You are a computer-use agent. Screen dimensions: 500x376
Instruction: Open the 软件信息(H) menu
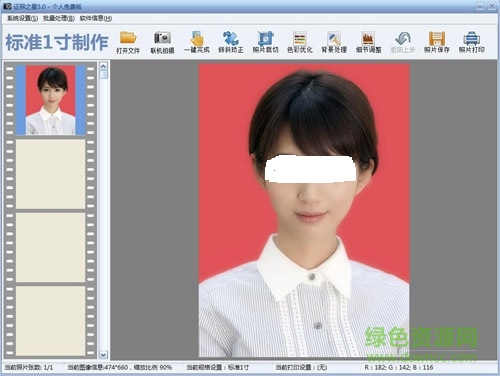[96, 18]
